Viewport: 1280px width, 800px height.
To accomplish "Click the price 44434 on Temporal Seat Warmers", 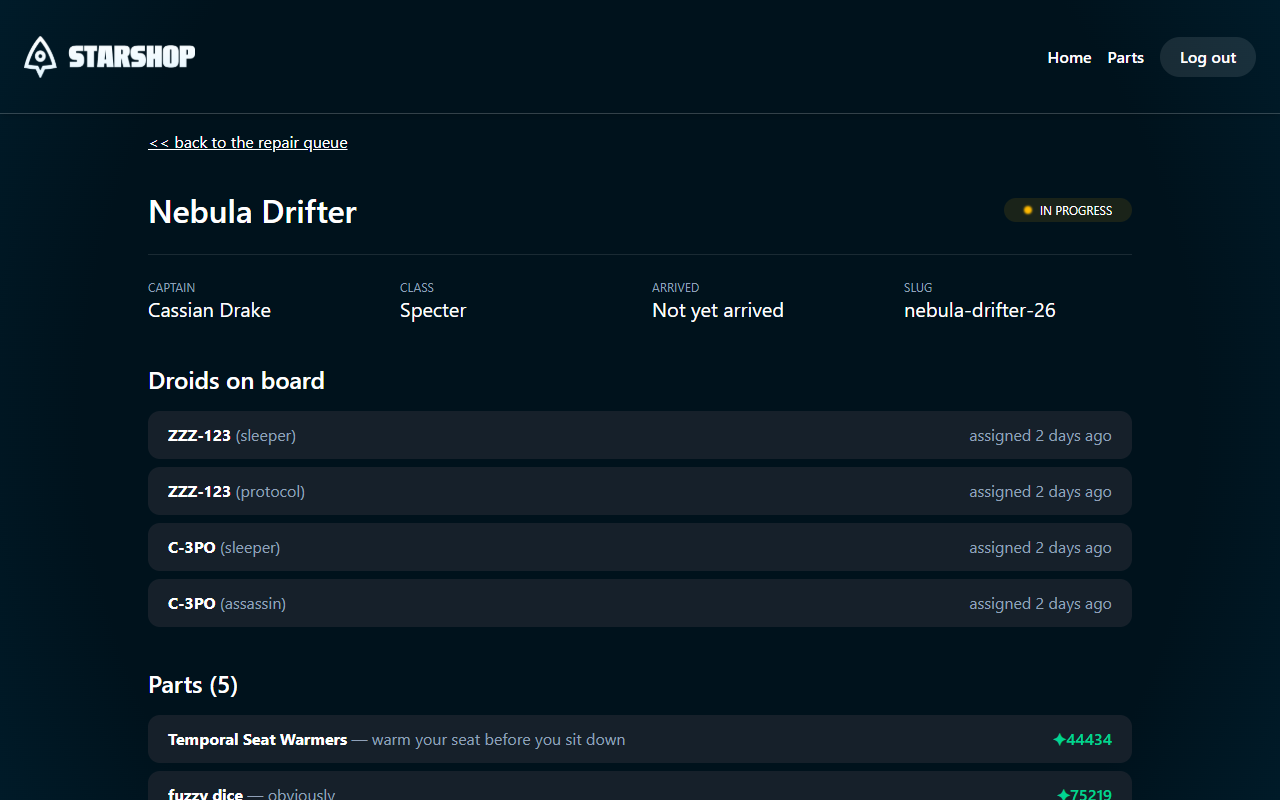I will point(1089,740).
